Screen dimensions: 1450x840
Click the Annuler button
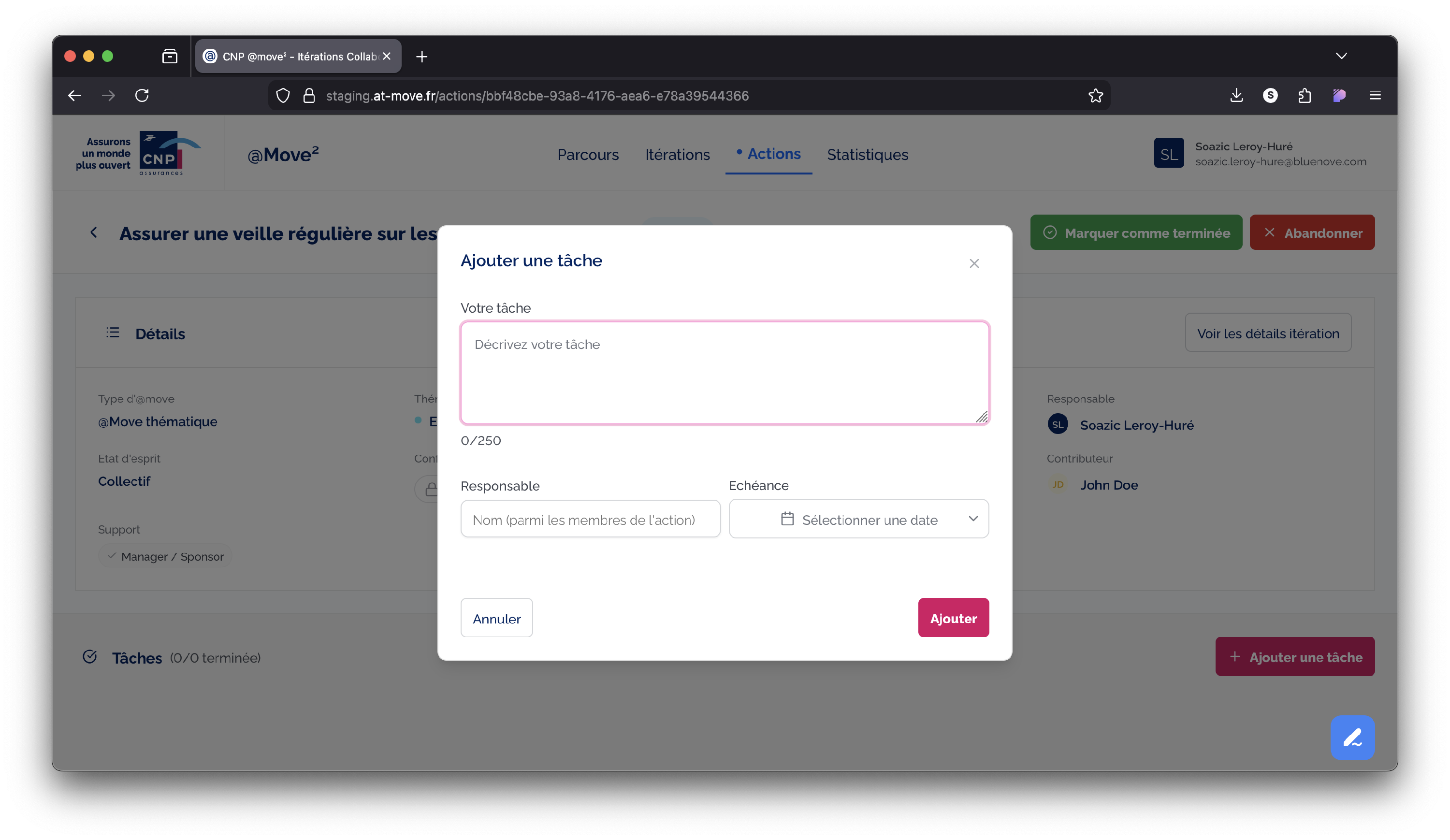(496, 618)
